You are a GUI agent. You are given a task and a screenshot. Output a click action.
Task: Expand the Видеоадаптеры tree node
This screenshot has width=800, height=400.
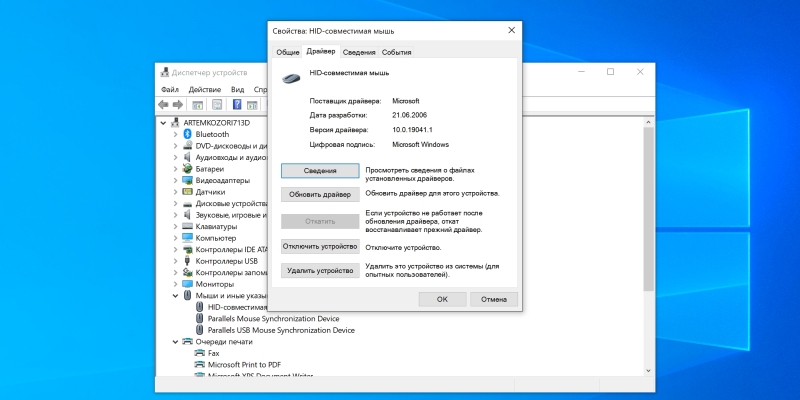coord(175,180)
